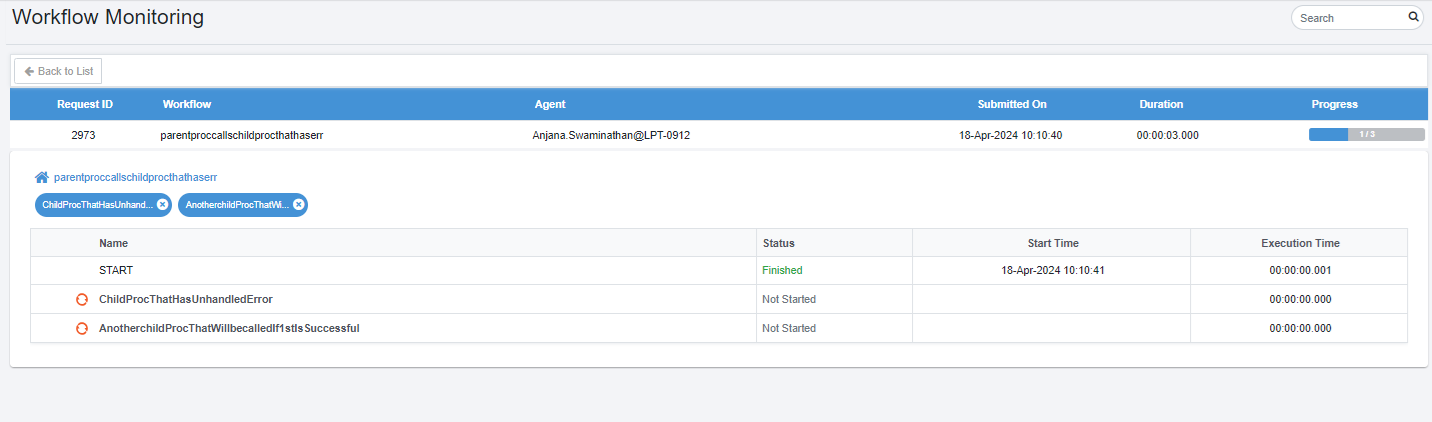Click the search magnifier icon
The image size is (1432, 422).
(1413, 17)
